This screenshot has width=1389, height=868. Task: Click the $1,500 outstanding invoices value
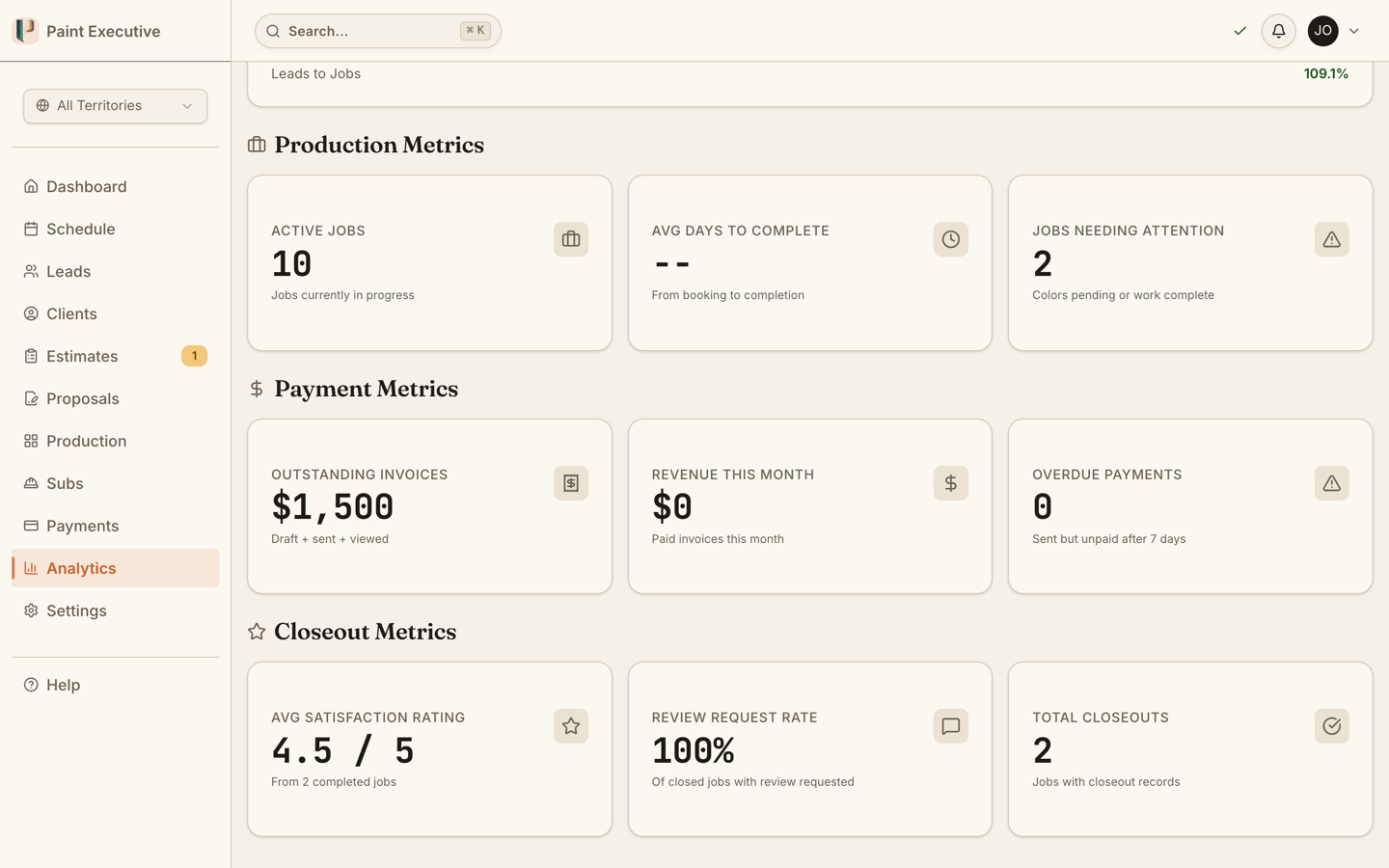(x=333, y=507)
